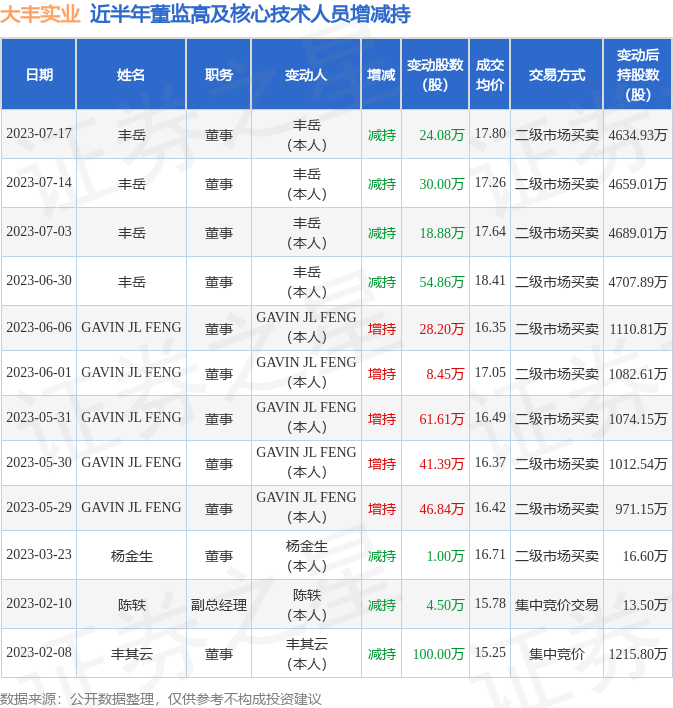The image size is (673, 708).
Task: Click the 100.00万 share change value
Action: pyautogui.click(x=438, y=654)
